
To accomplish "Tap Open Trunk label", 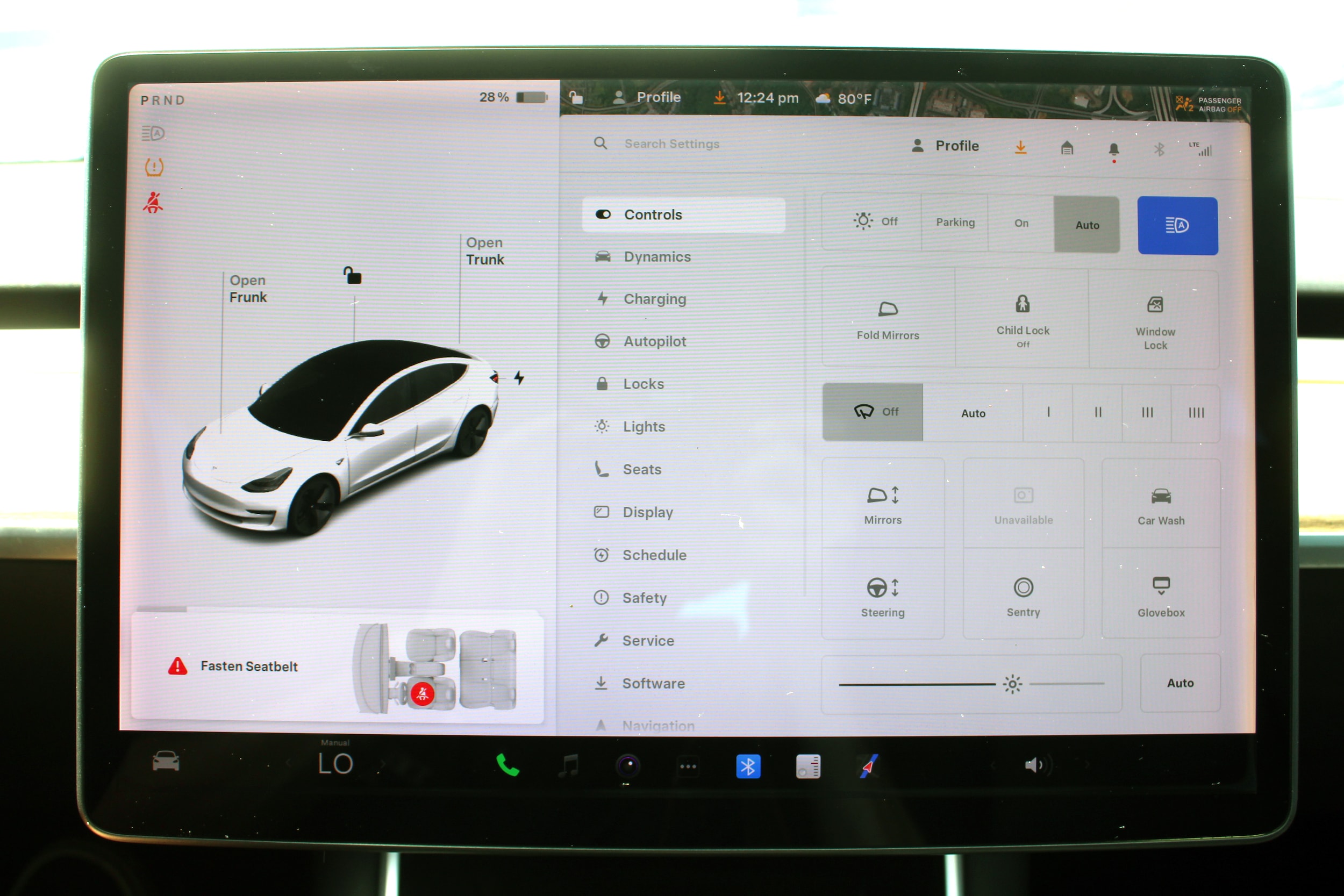I will tap(484, 251).
